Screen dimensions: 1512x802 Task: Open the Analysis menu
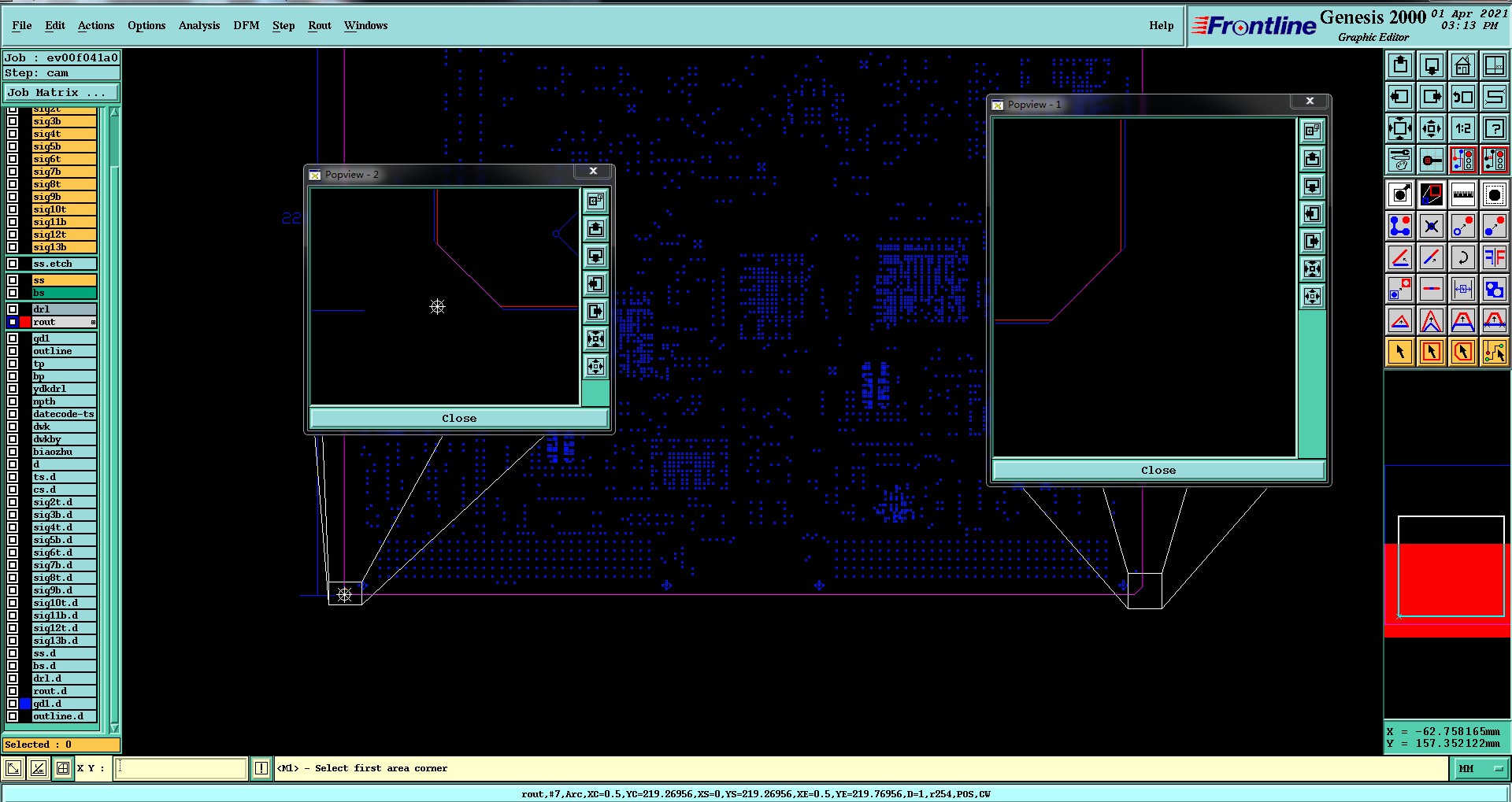tap(199, 25)
